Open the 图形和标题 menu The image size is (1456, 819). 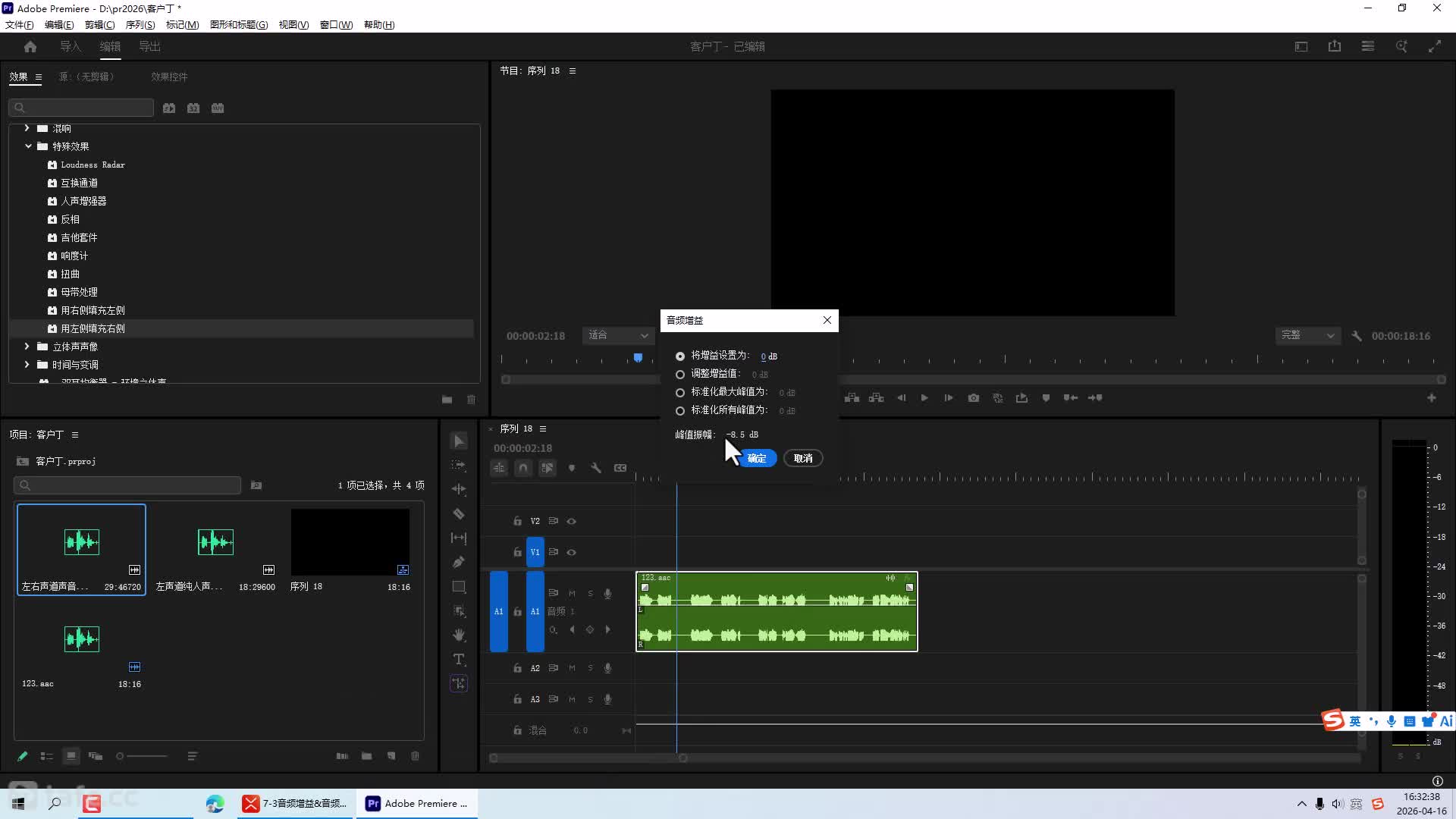tap(239, 24)
